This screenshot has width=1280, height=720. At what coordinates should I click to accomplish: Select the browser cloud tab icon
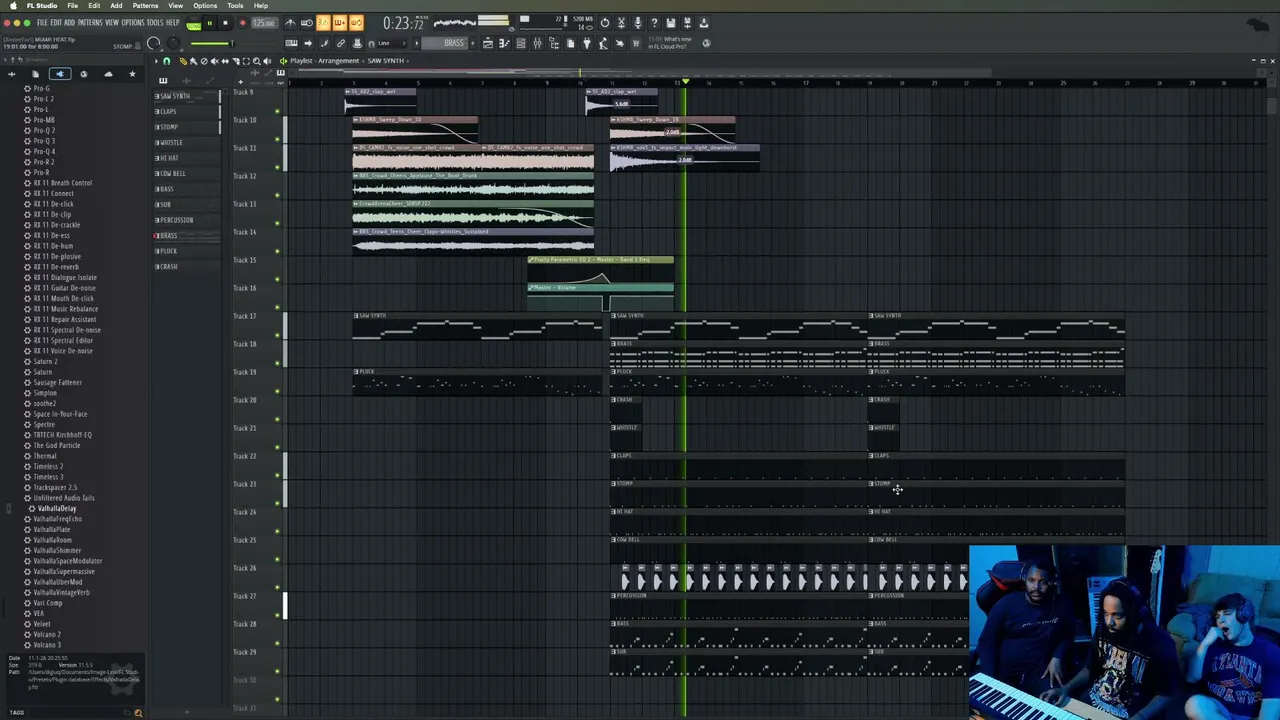(108, 74)
